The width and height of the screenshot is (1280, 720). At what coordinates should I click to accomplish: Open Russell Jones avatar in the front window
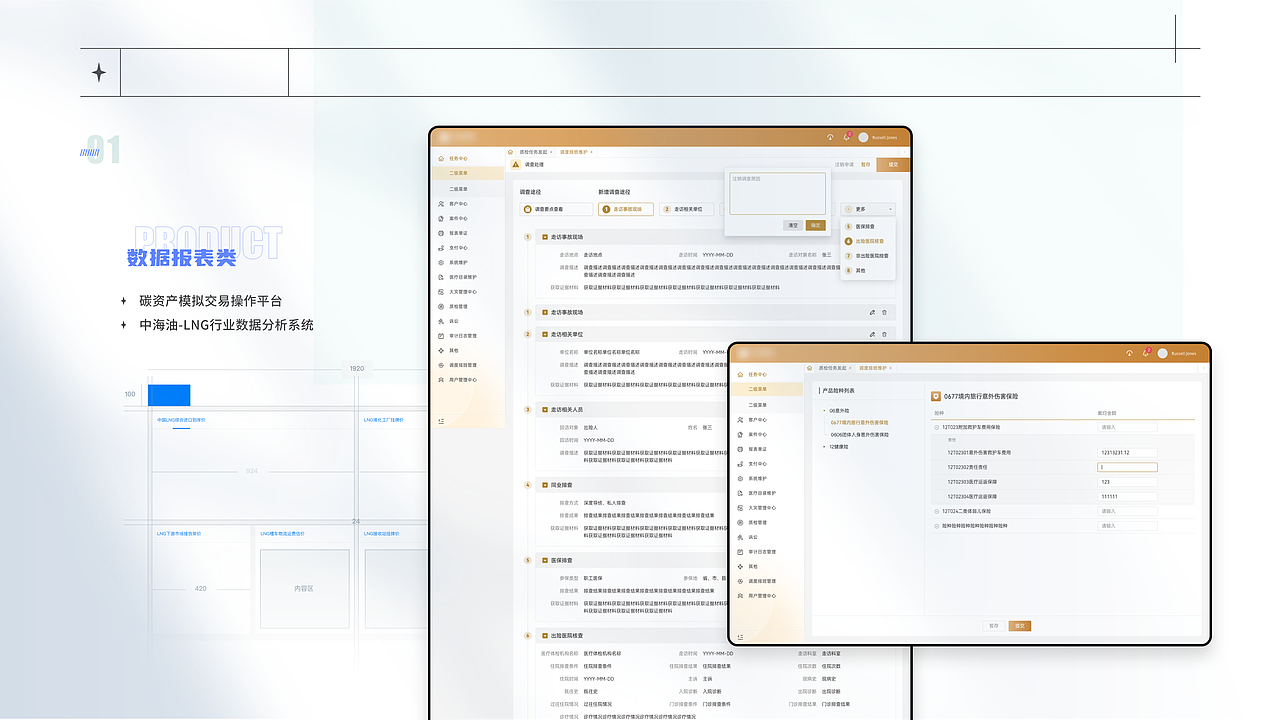[x=1164, y=353]
